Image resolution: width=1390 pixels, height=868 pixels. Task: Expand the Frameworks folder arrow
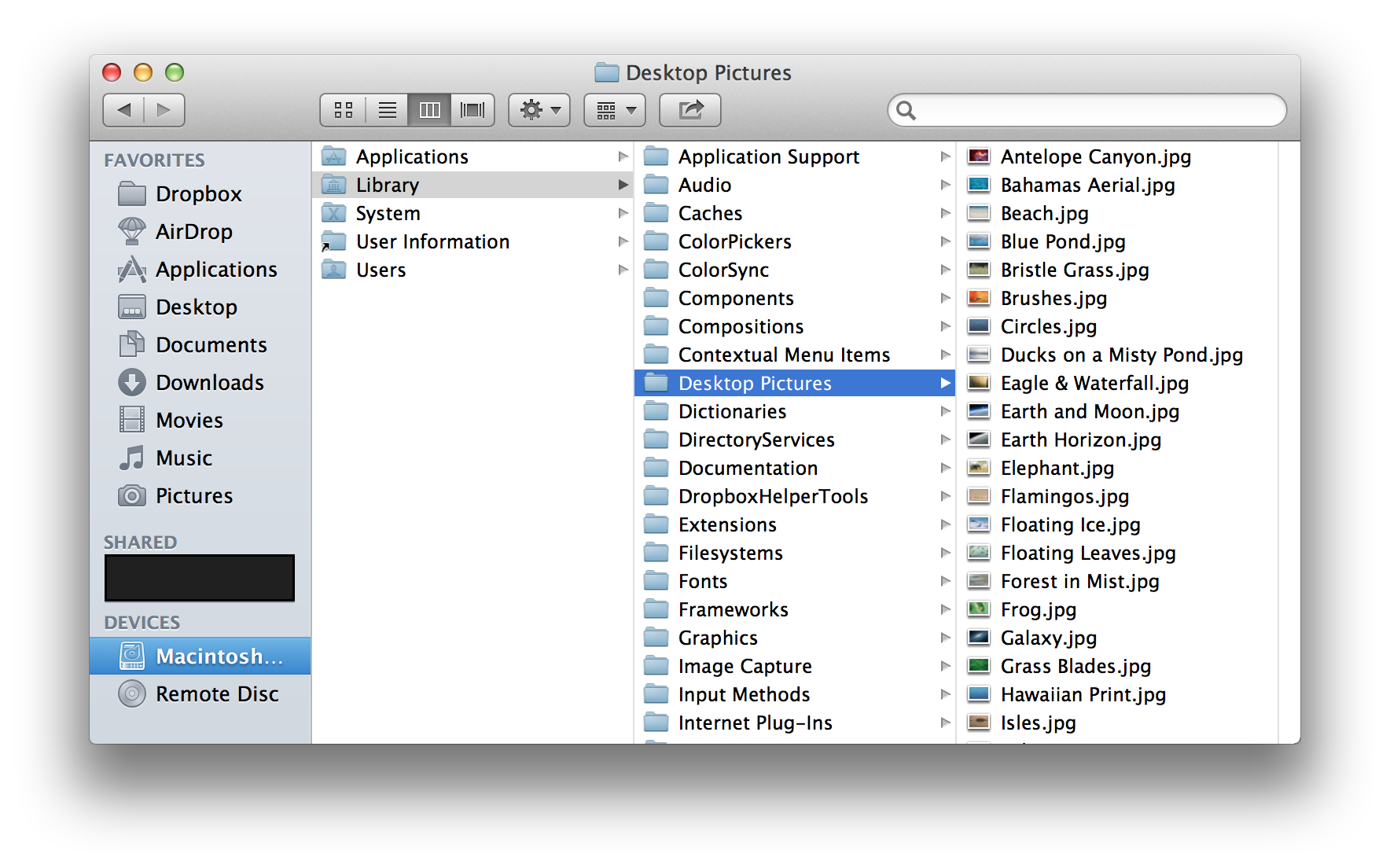tap(945, 609)
